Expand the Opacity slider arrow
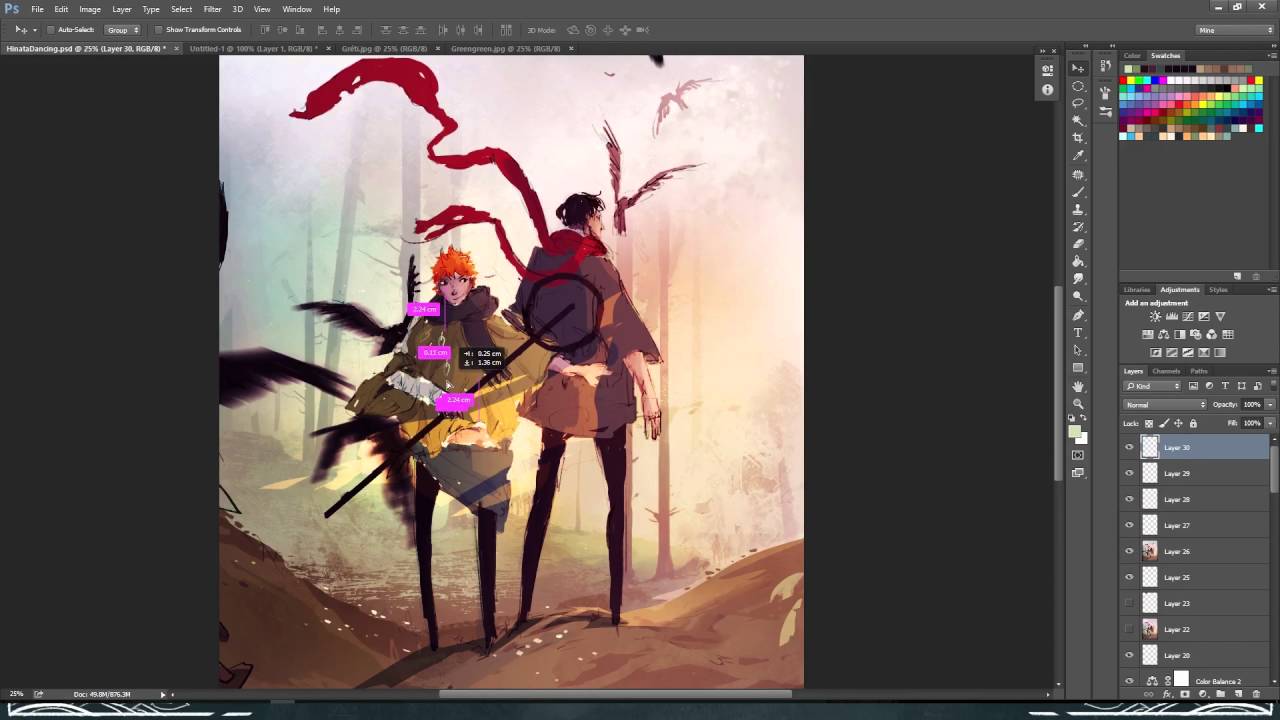The image size is (1280, 720). pos(1270,405)
